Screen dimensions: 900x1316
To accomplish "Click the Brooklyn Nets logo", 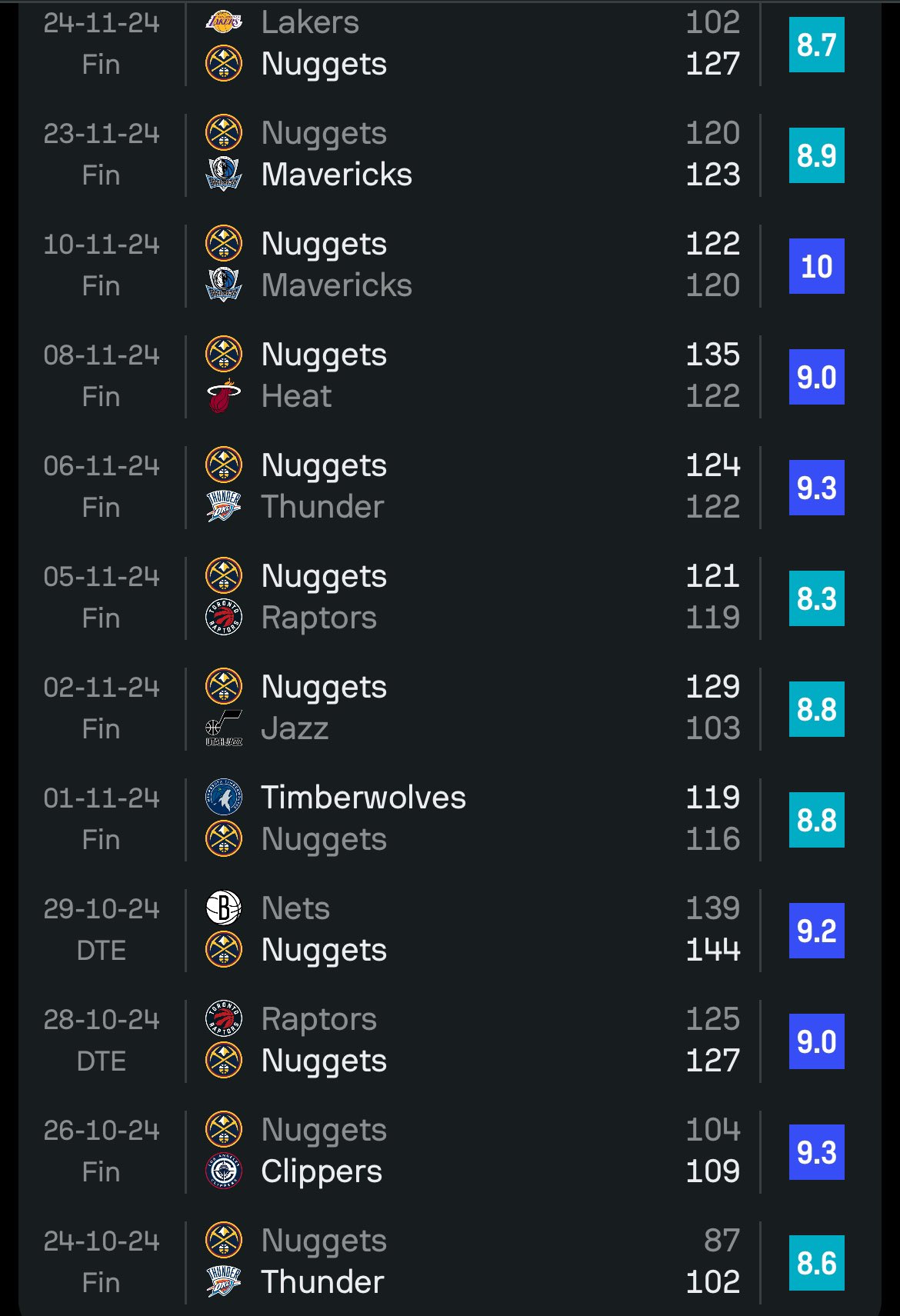I will click(224, 908).
